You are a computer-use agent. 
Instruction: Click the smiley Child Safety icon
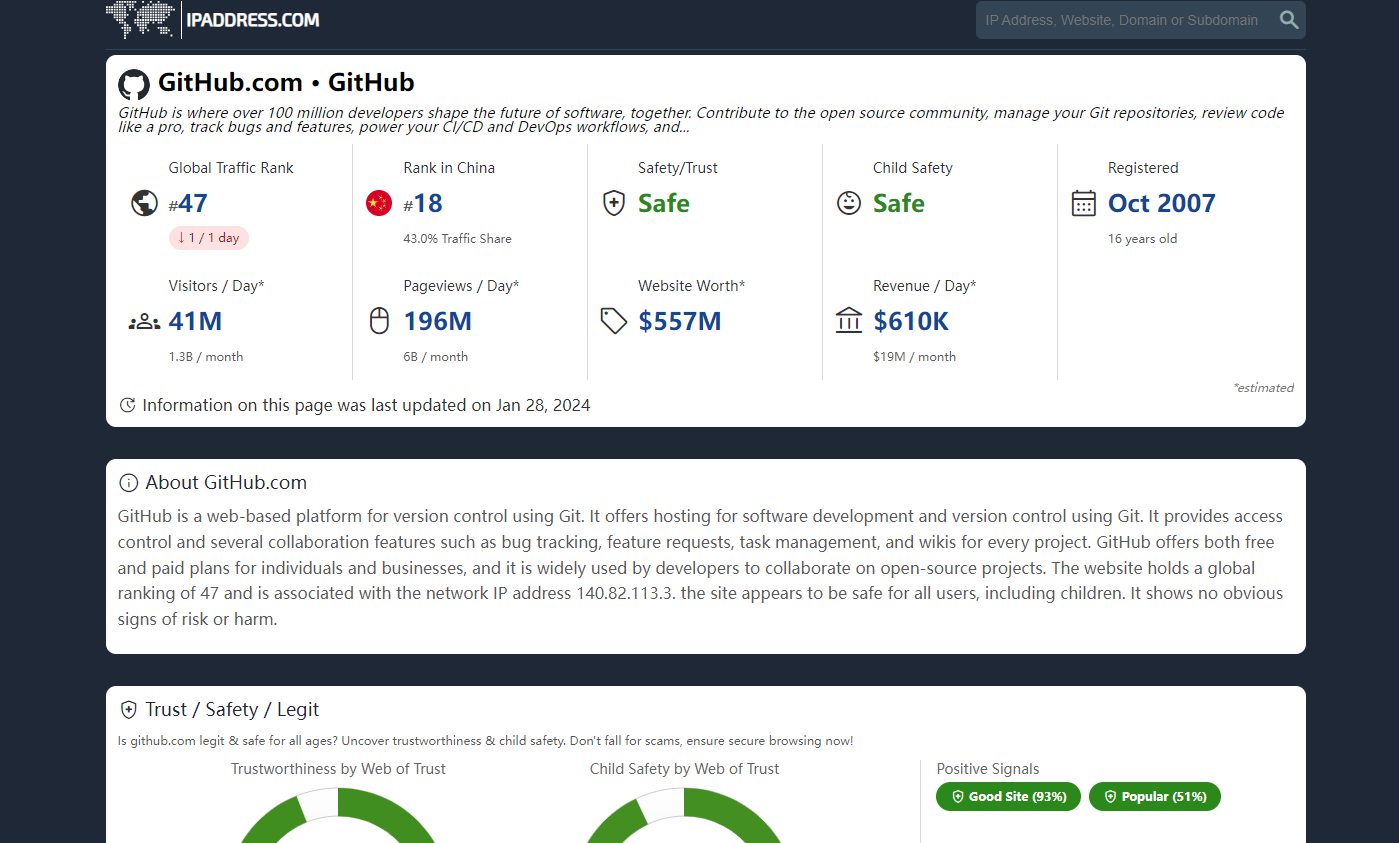[849, 203]
